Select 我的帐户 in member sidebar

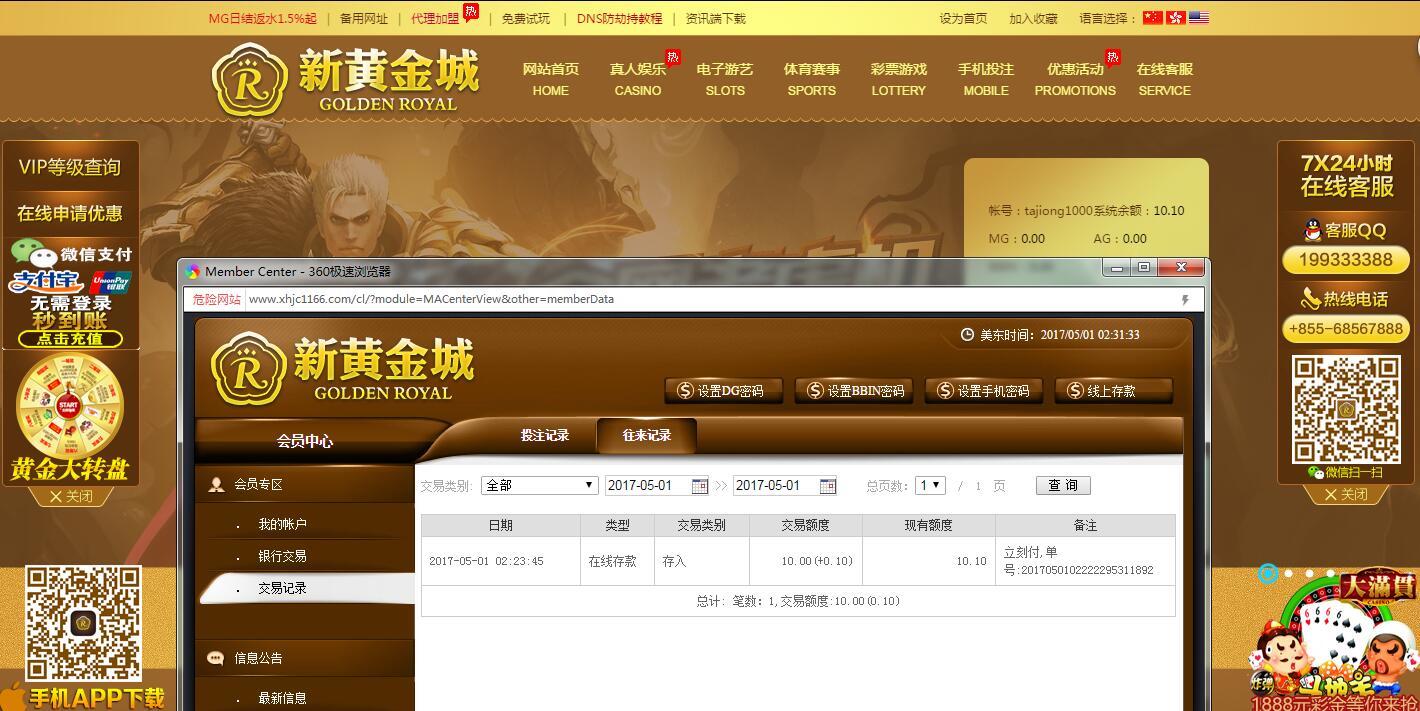pyautogui.click(x=283, y=525)
